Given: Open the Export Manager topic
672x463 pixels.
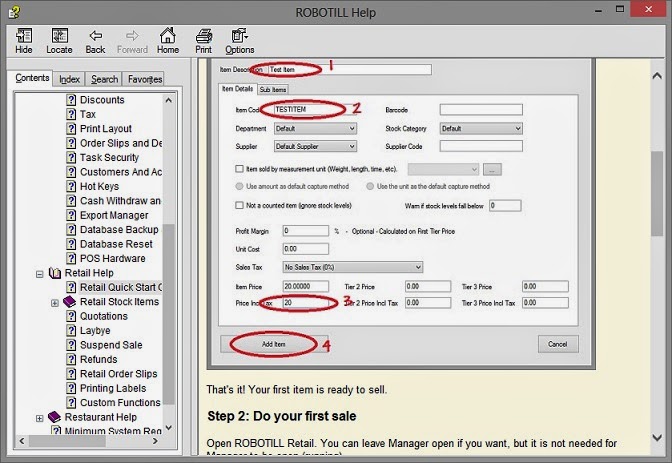Looking at the screenshot, I should [114, 215].
